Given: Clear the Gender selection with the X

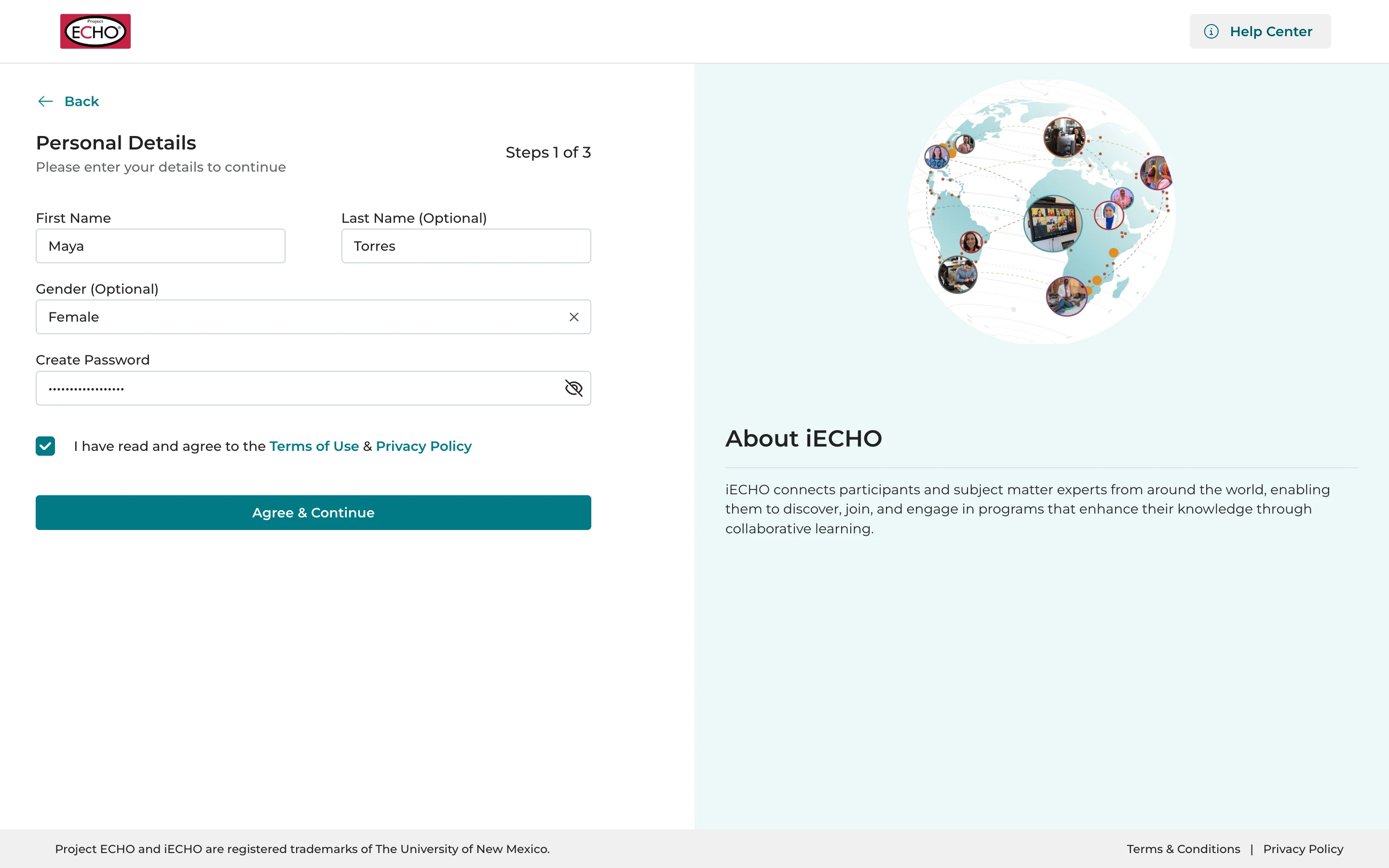Looking at the screenshot, I should click(x=574, y=317).
